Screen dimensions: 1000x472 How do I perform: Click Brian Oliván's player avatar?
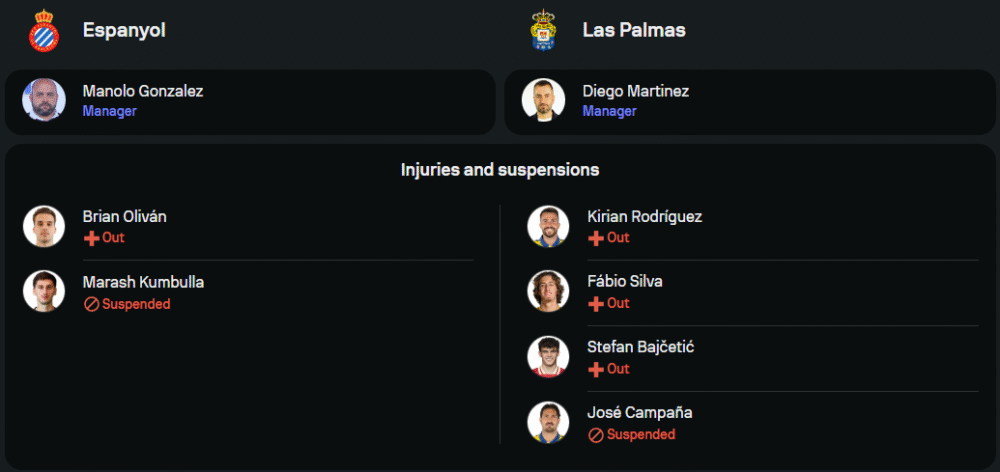pos(44,227)
